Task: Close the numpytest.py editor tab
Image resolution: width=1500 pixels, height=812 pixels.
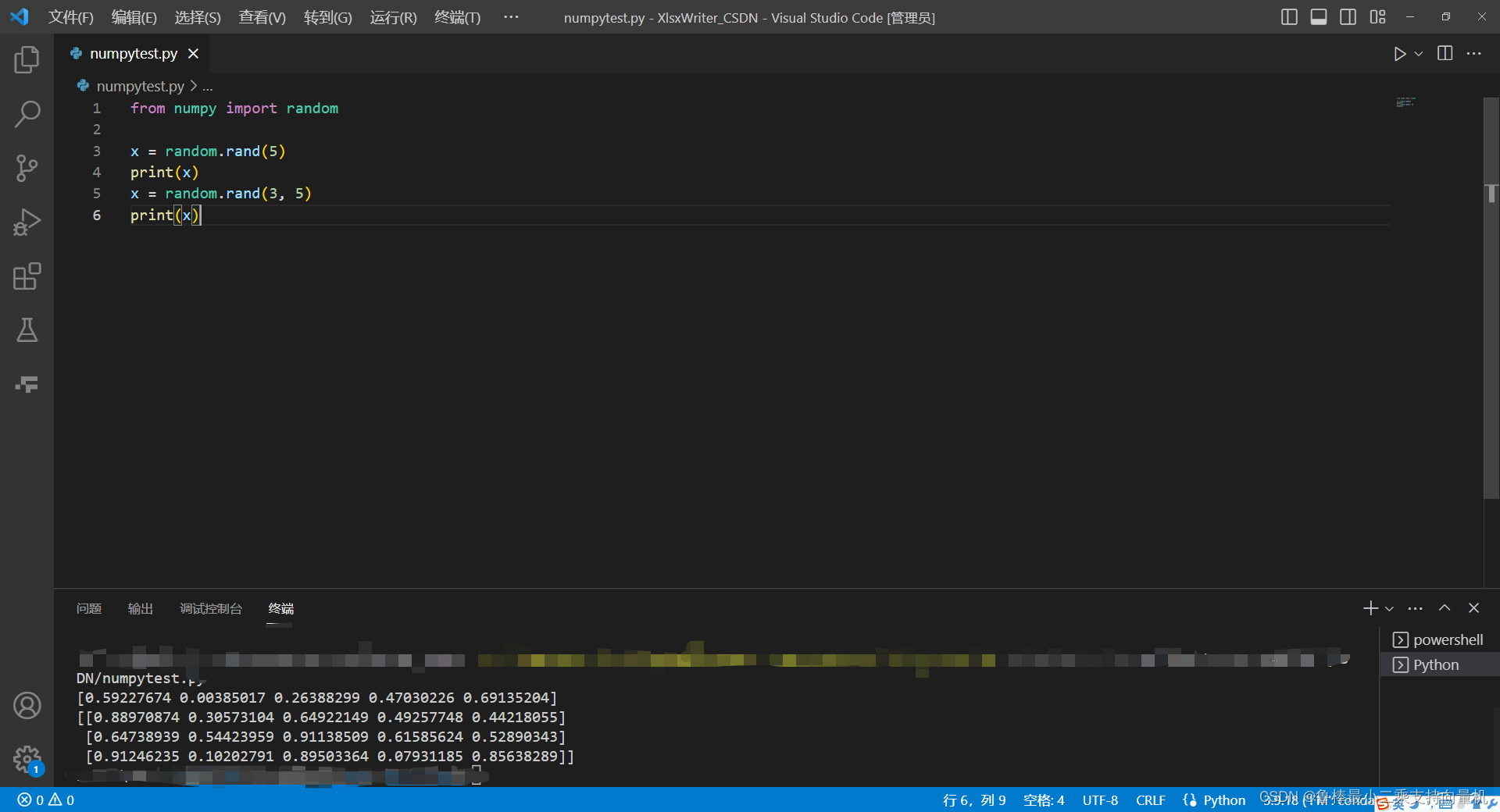Action: (x=193, y=54)
